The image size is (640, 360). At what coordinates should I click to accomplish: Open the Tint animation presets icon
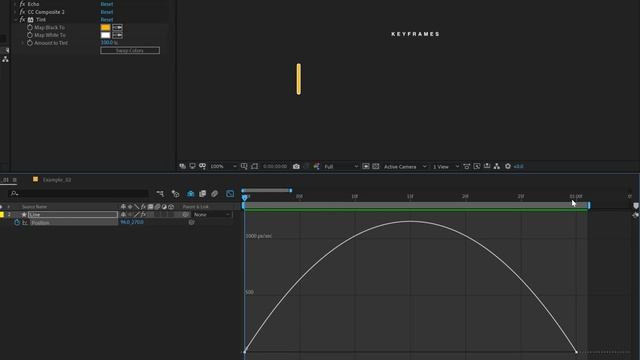tap(31, 20)
